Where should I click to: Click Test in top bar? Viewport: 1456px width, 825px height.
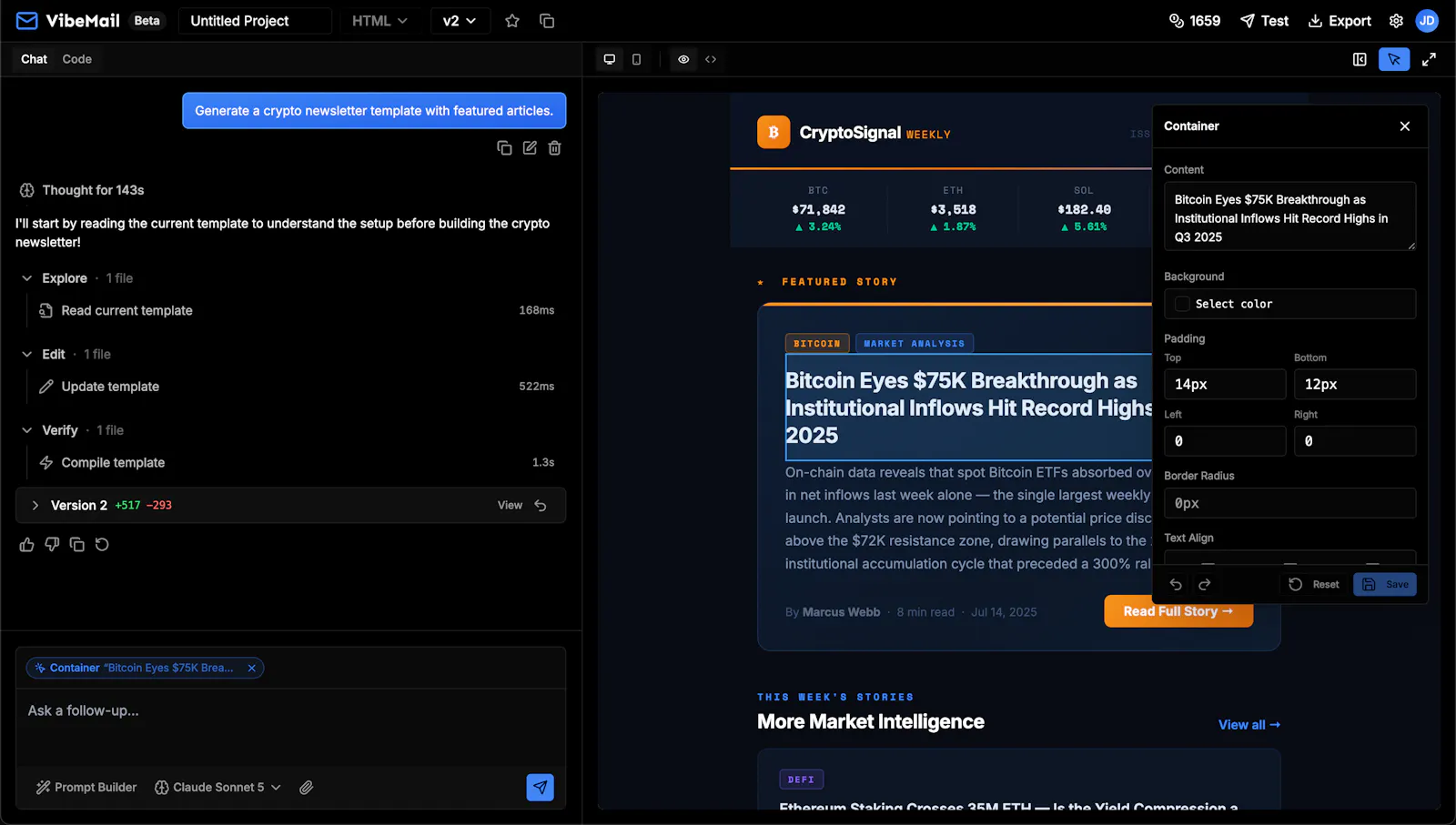click(x=1264, y=21)
